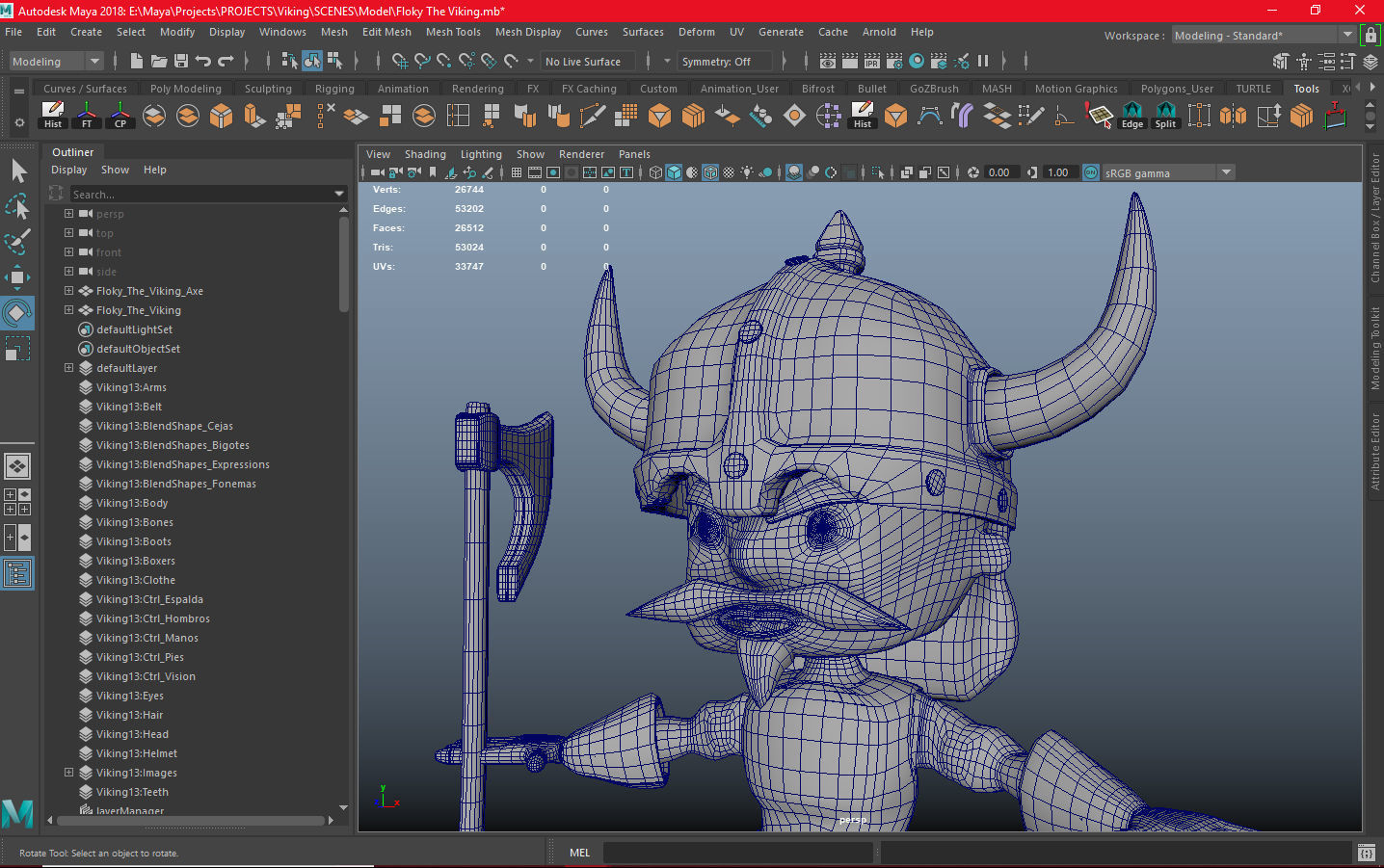Activate the Move tool
This screenshot has width=1384, height=868.
[x=17, y=277]
